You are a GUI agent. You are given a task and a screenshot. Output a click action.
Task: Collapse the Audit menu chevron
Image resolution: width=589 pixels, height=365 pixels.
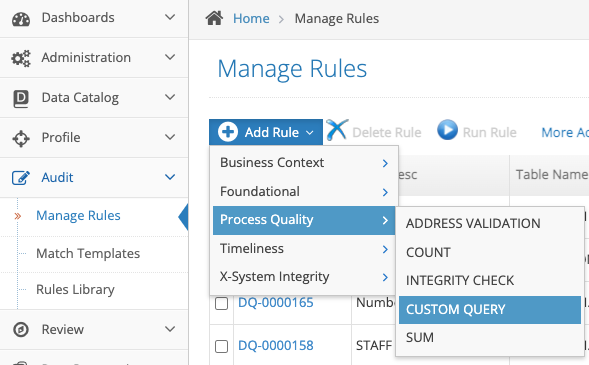[170, 177]
